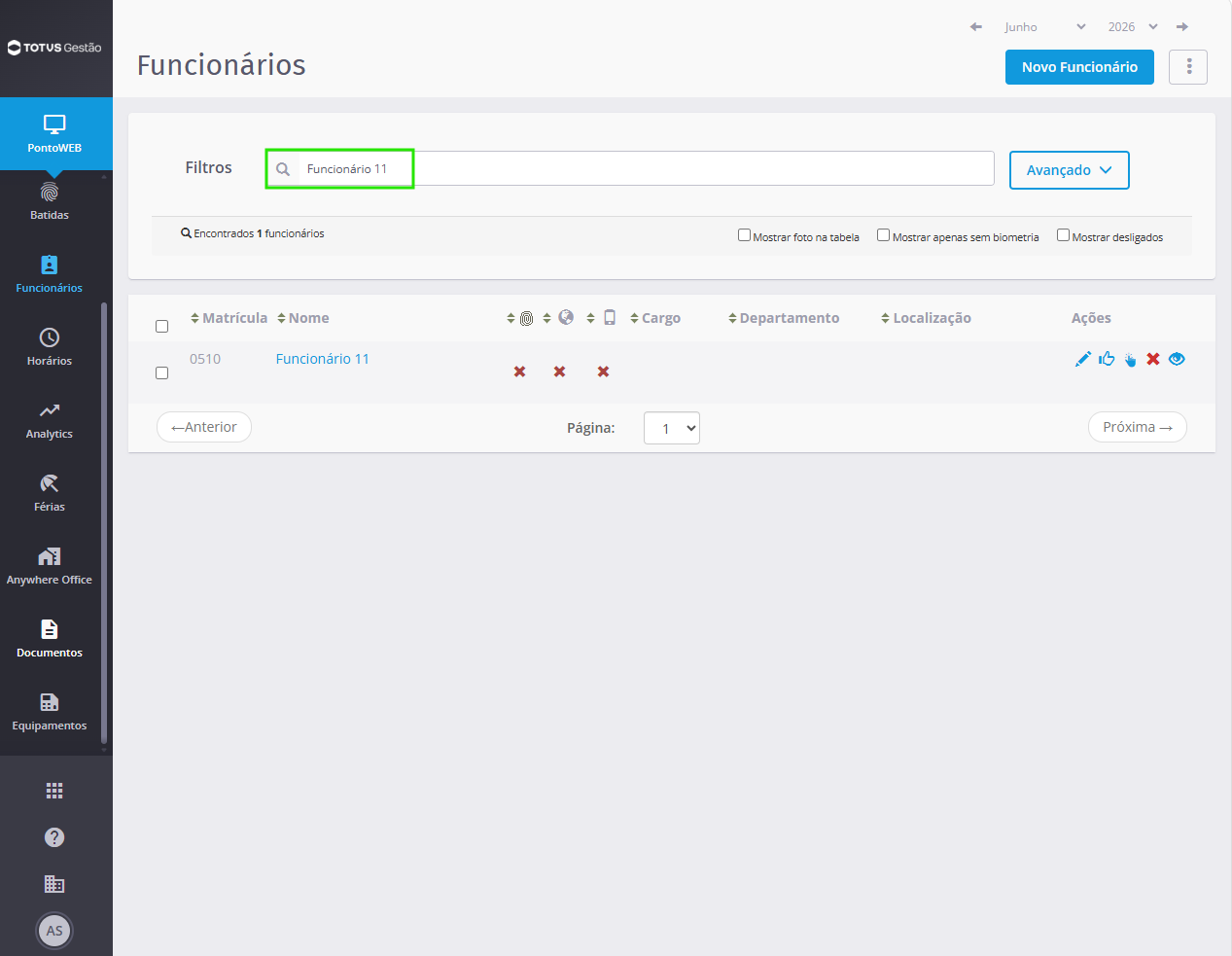Viewport: 1232px width, 956px height.
Task: Click the Anterior page button
Action: pos(204,427)
